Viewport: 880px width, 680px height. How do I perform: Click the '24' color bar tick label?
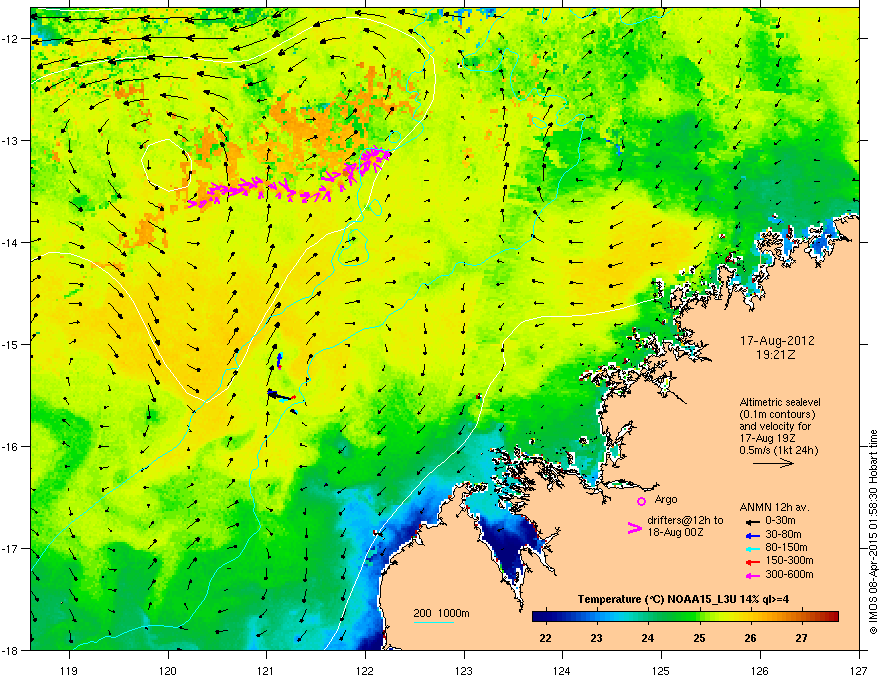tap(648, 638)
